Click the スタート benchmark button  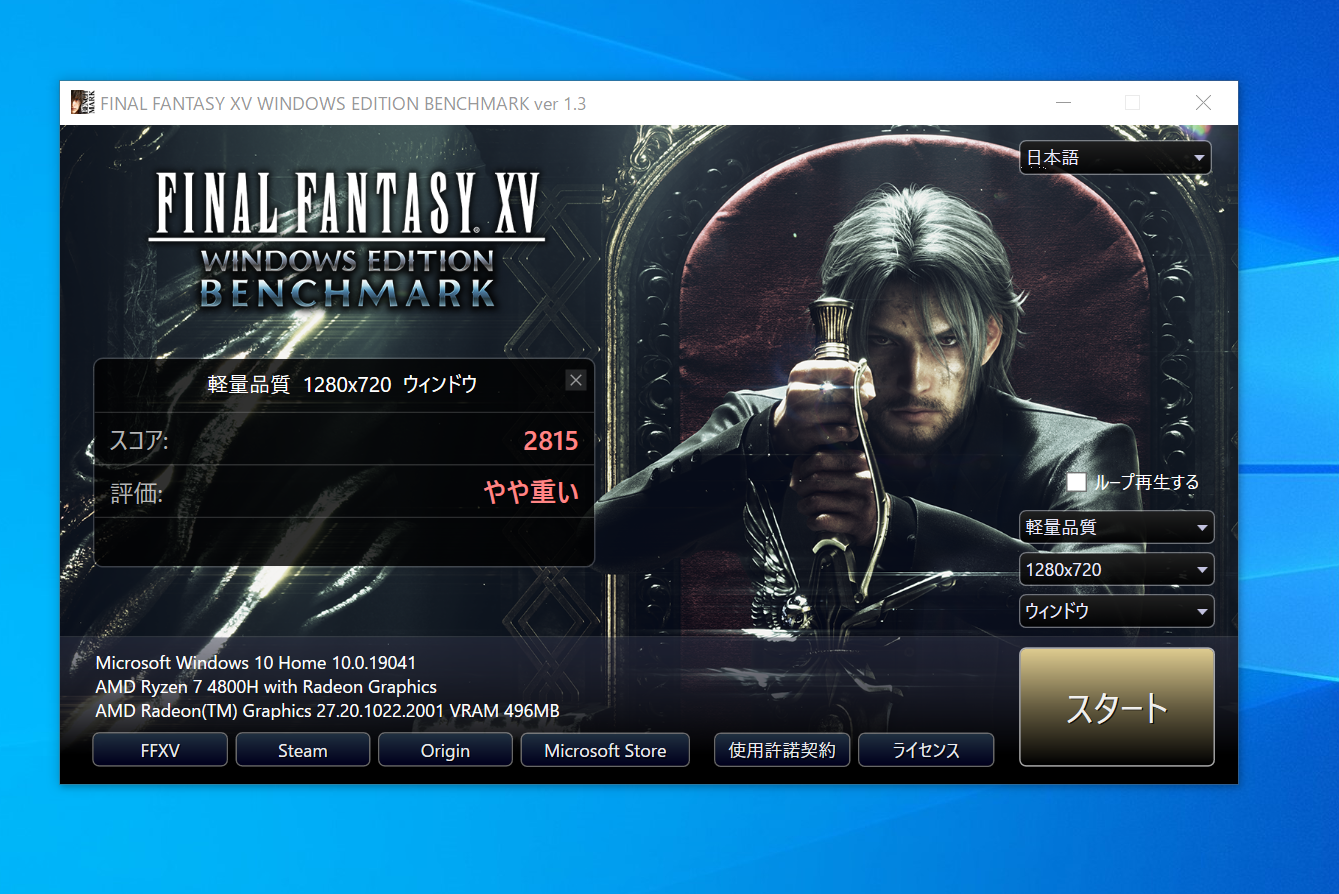tap(1116, 707)
